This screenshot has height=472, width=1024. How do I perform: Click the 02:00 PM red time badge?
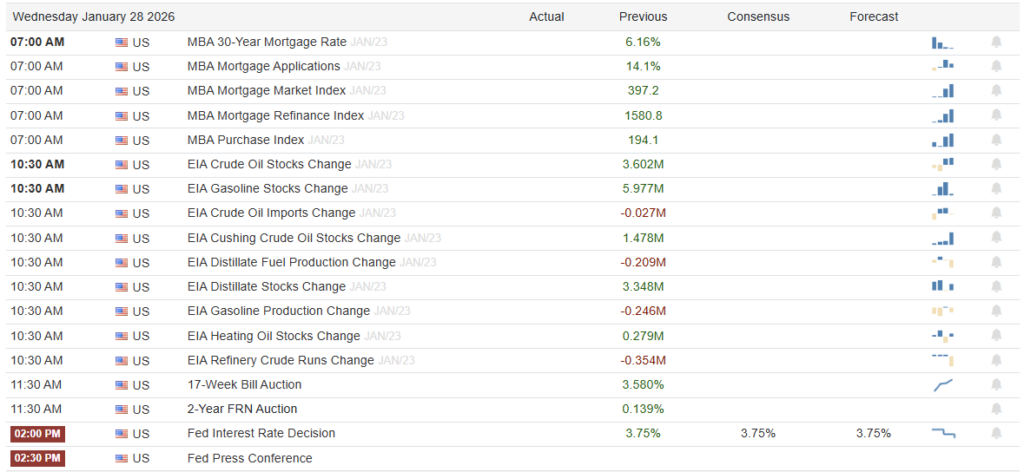tap(37, 434)
